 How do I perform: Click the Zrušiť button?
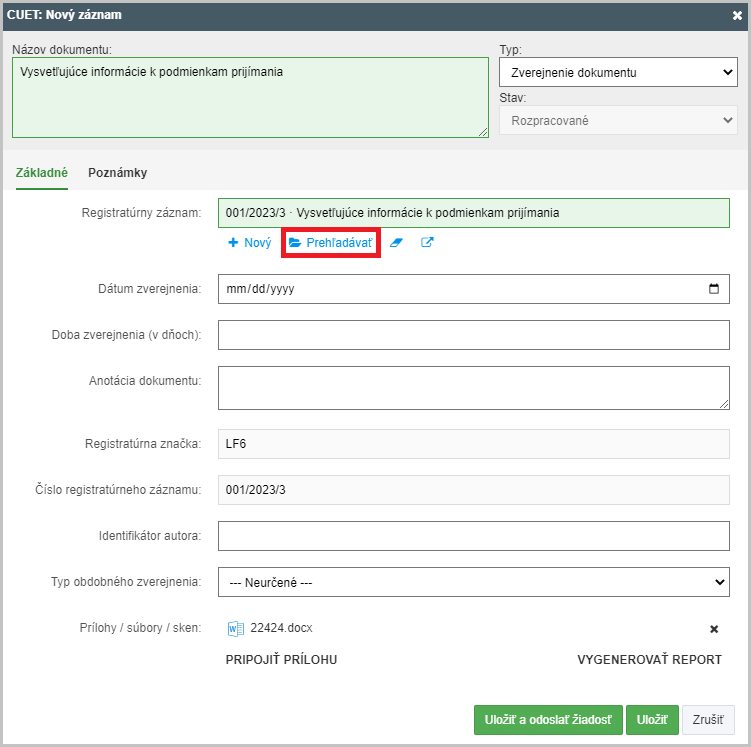(708, 720)
